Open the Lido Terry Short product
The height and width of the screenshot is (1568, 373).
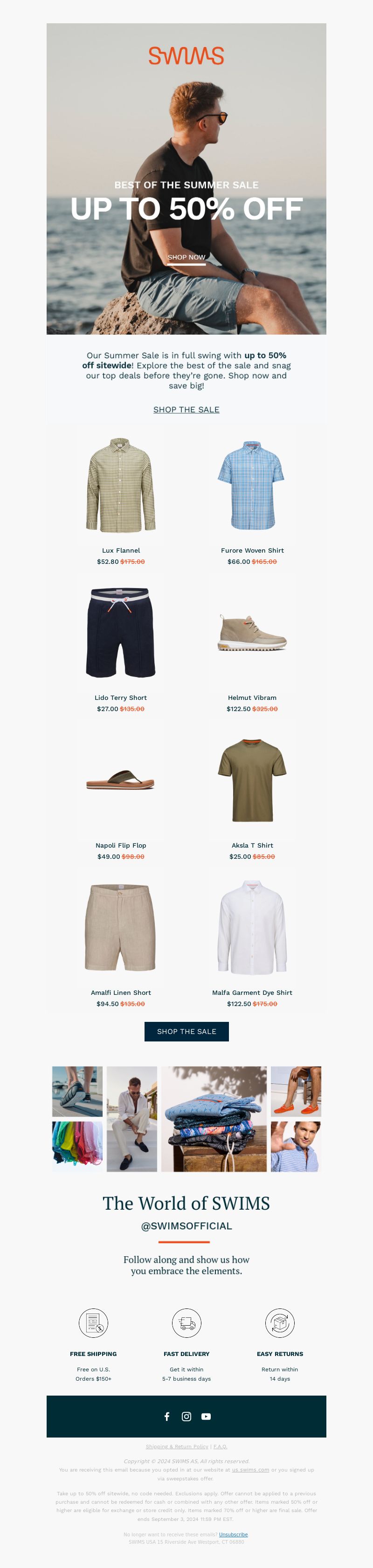pyautogui.click(x=121, y=698)
